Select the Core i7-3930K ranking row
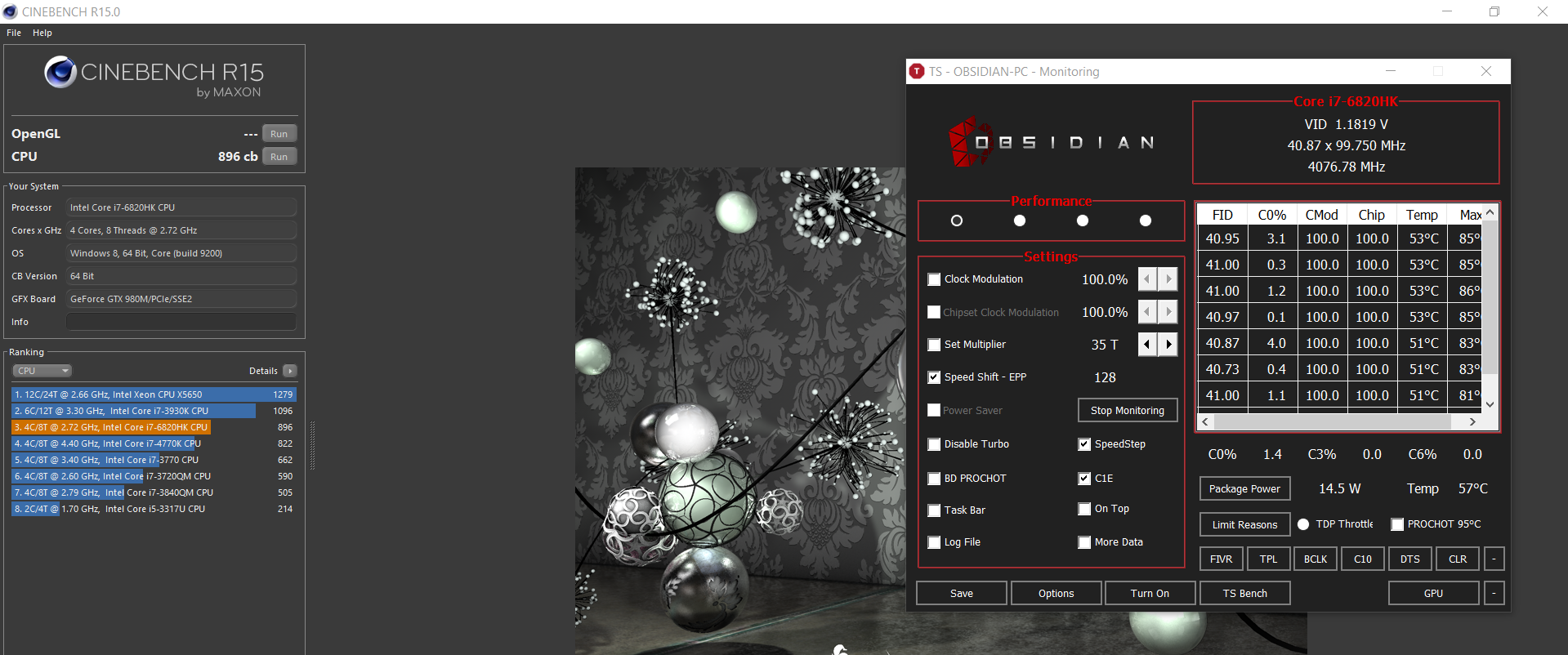Viewport: 1568px width, 655px height. [154, 411]
